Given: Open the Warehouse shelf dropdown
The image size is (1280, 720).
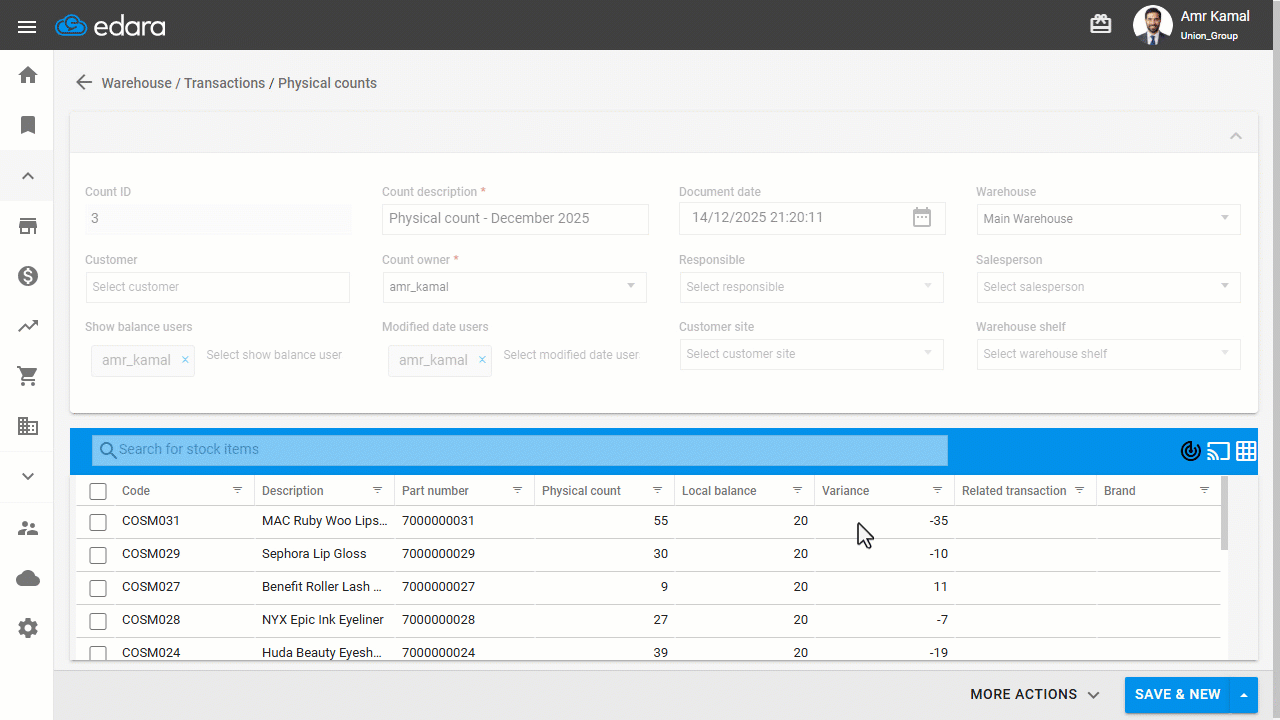Looking at the screenshot, I should pyautogui.click(x=1109, y=354).
